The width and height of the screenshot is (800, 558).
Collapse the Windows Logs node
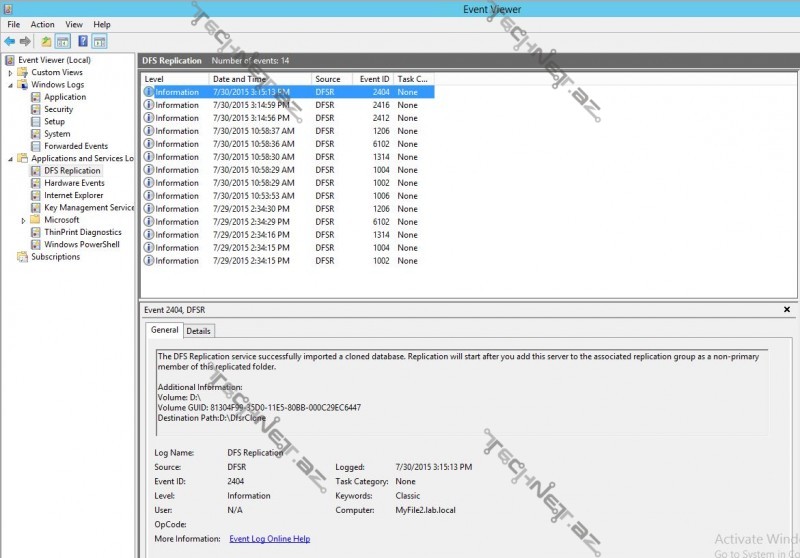(10, 85)
